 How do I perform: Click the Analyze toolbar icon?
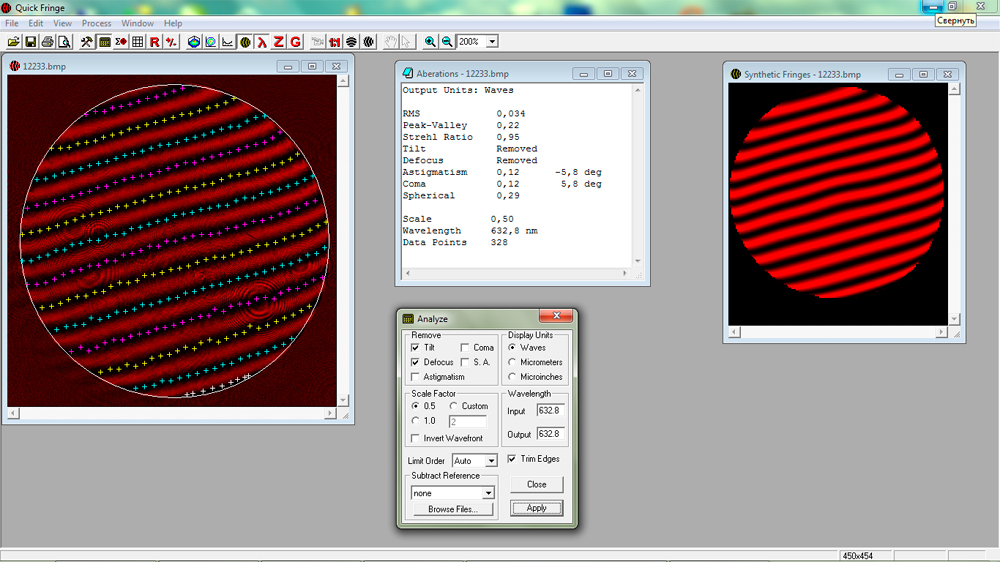point(104,42)
